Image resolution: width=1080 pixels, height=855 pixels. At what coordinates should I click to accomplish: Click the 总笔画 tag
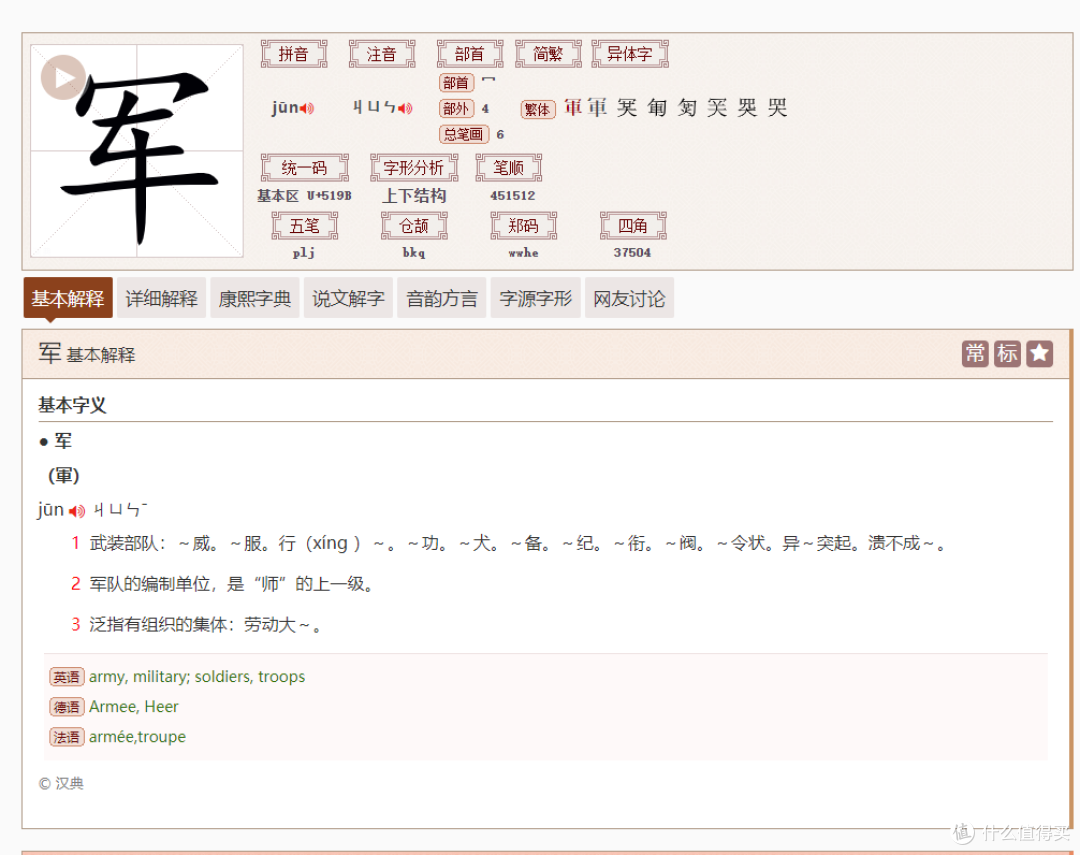pyautogui.click(x=464, y=134)
